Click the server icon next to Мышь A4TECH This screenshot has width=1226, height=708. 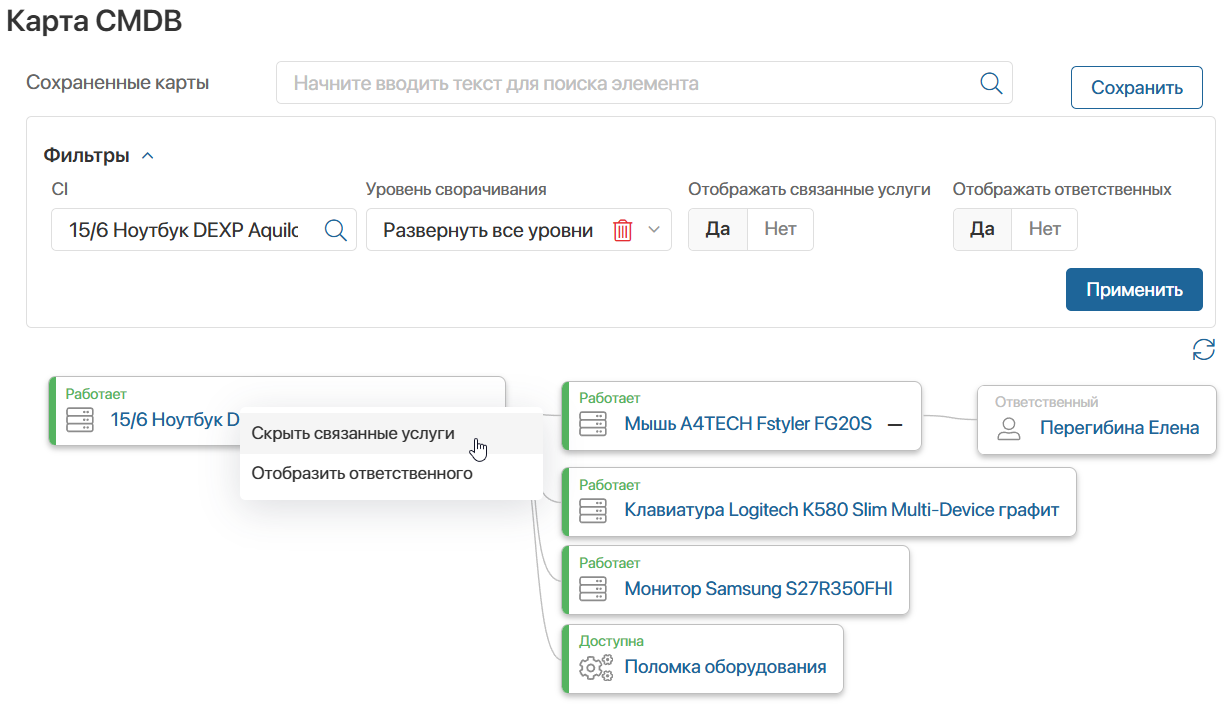click(593, 424)
